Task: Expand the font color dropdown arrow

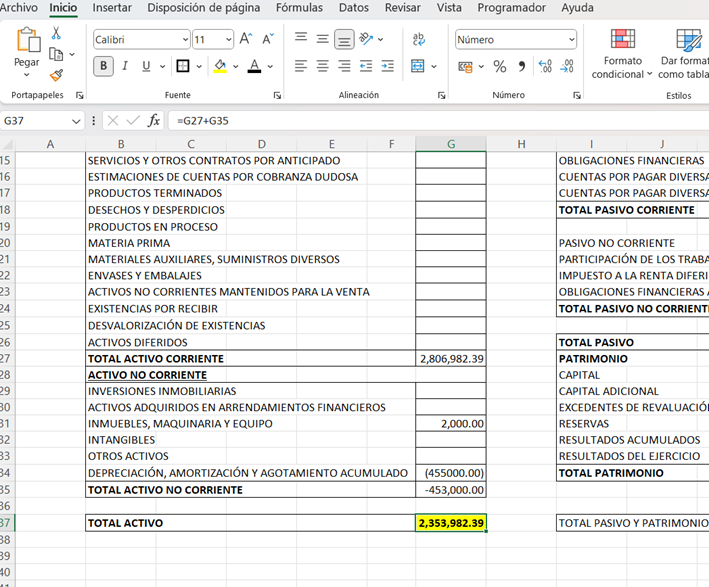Action: pos(270,66)
